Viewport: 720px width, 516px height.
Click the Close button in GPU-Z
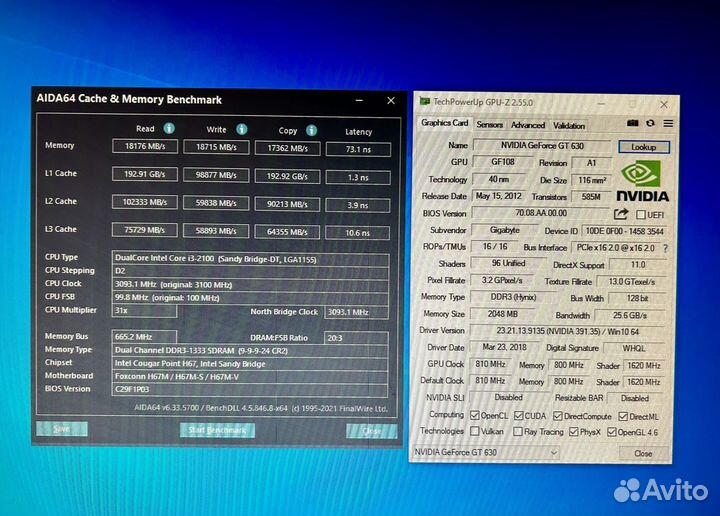643,454
